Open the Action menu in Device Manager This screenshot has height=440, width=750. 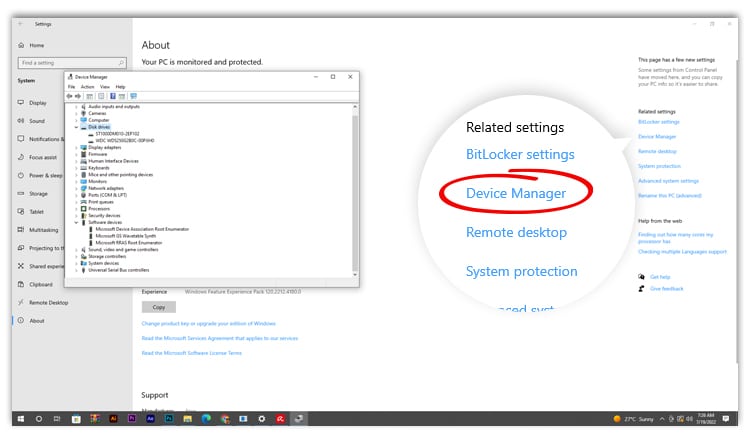point(87,87)
